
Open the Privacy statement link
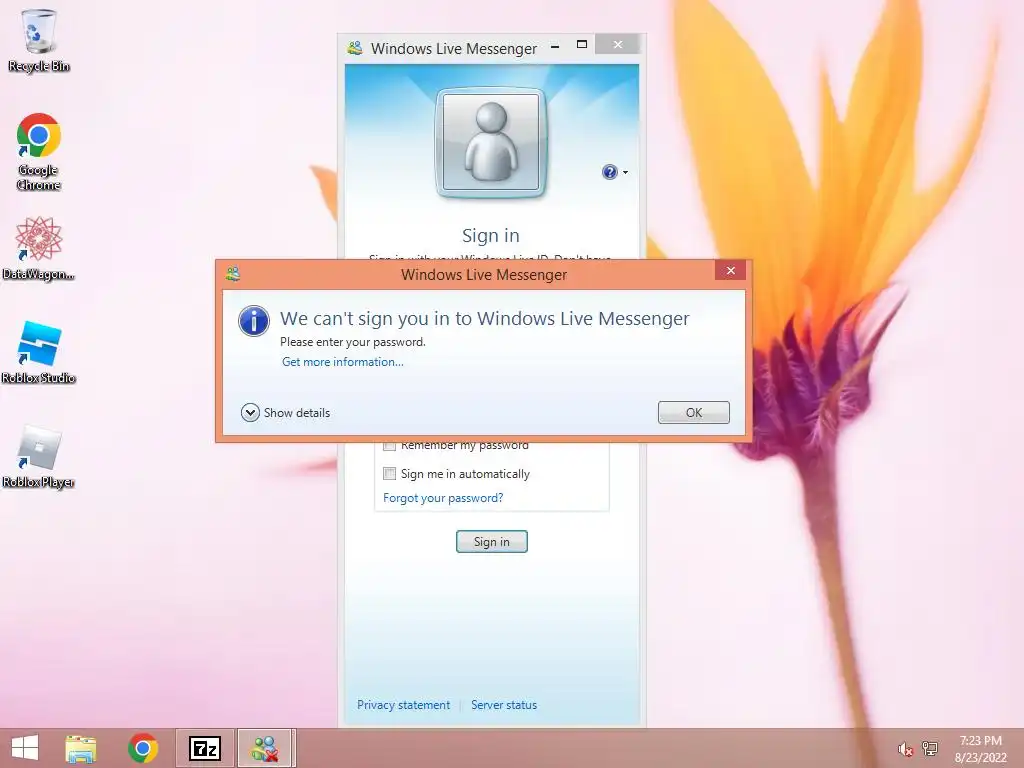(x=404, y=705)
